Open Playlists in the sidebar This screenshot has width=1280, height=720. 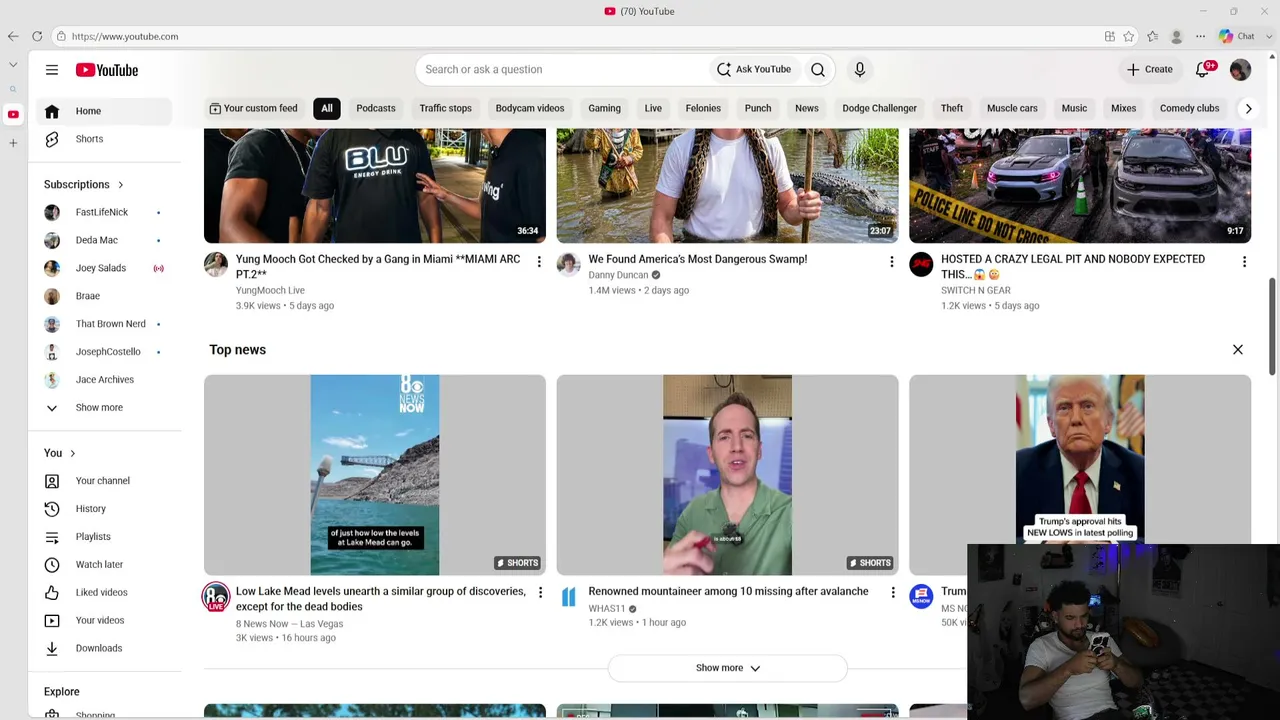[105, 537]
